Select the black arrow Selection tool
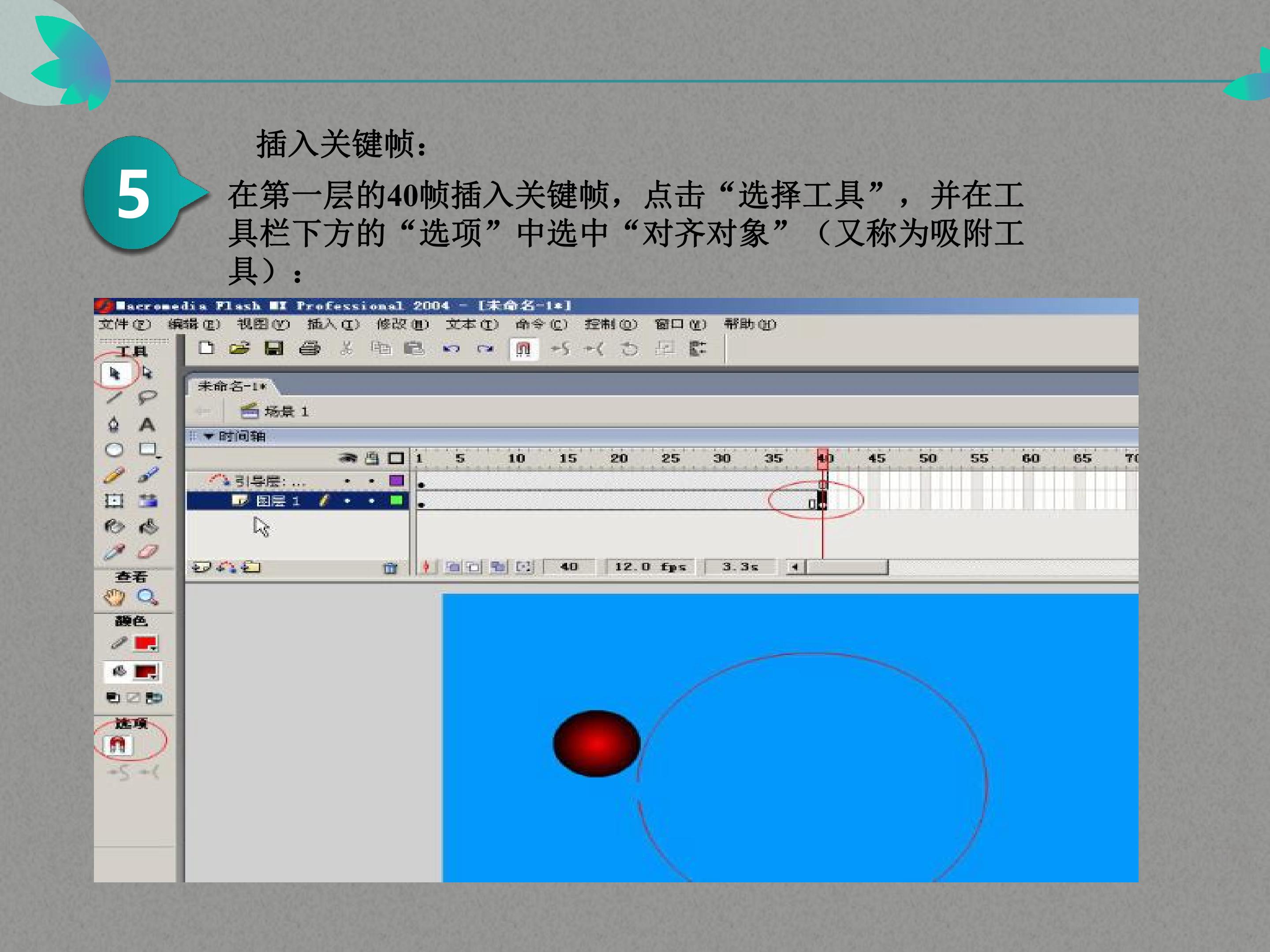The height and width of the screenshot is (952, 1270). (x=114, y=374)
